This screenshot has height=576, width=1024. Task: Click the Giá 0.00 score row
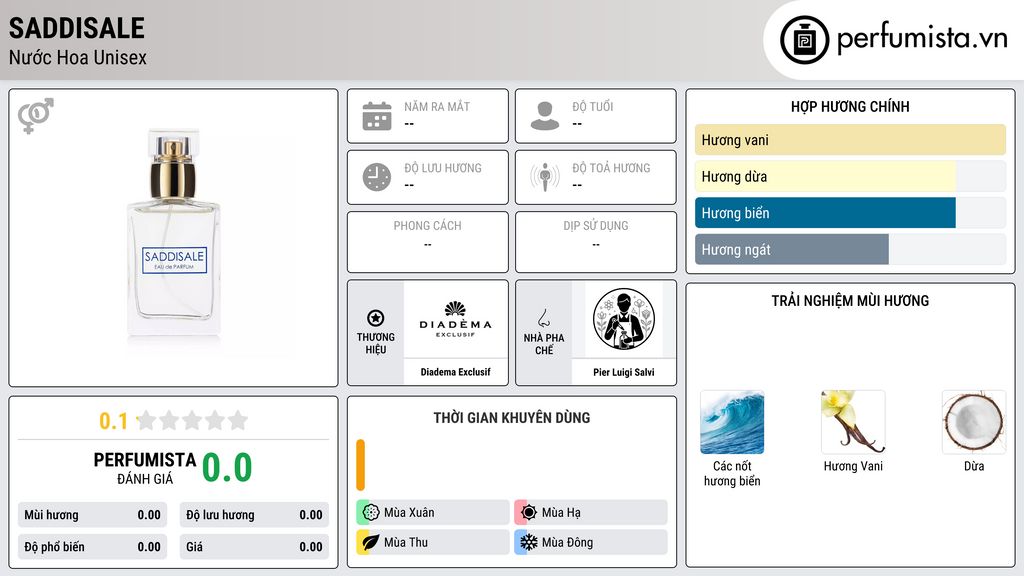pyautogui.click(x=254, y=547)
